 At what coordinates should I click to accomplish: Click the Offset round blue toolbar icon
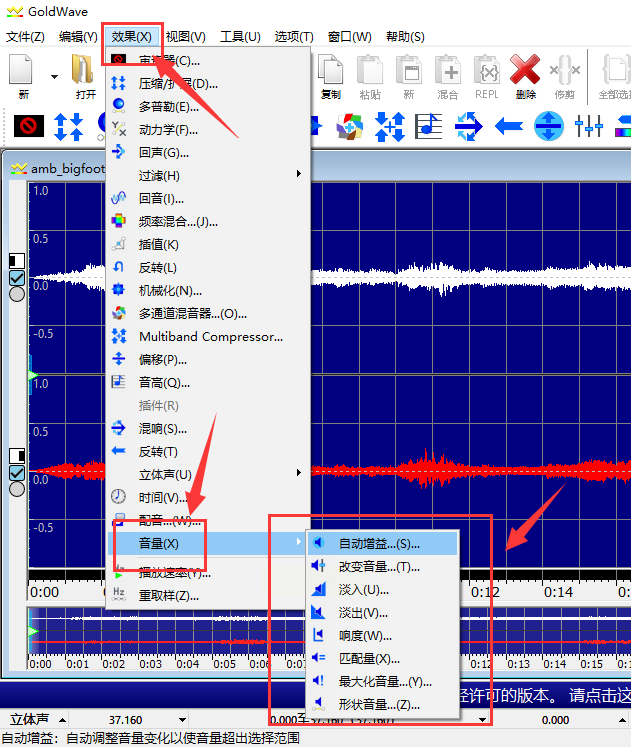[549, 126]
